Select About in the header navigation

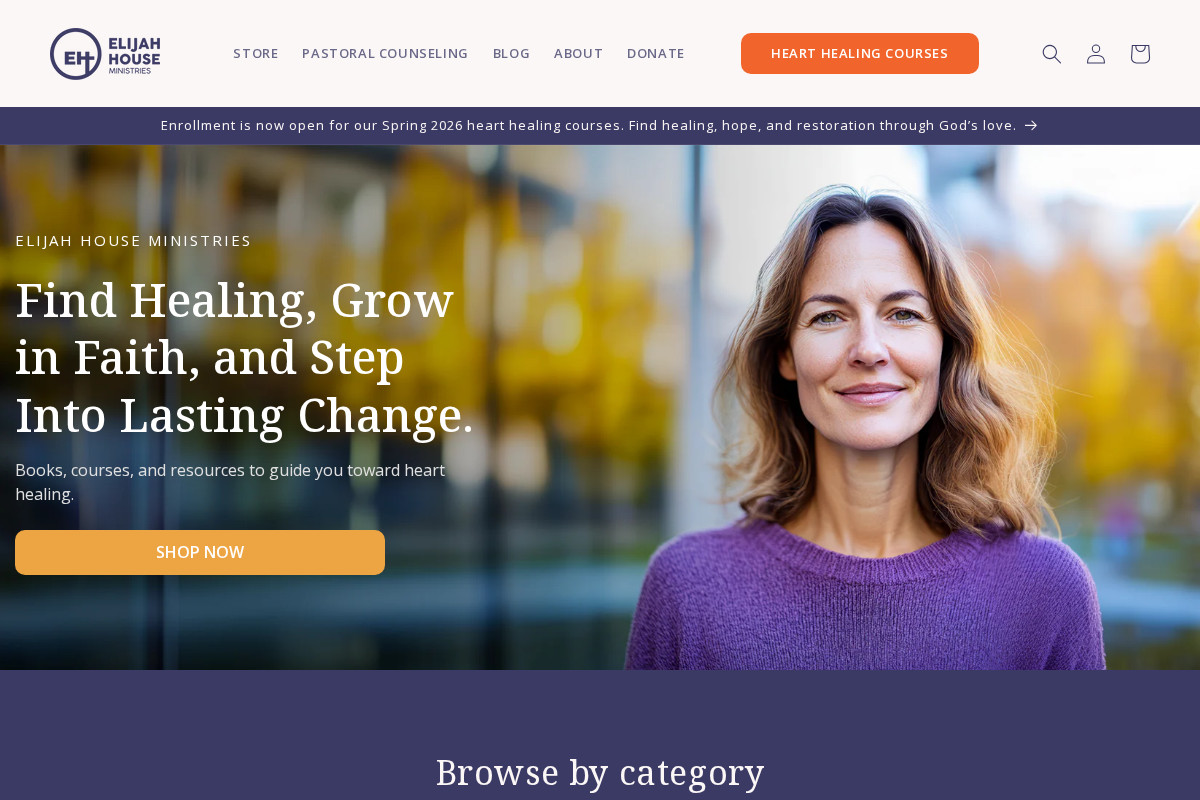coord(578,54)
